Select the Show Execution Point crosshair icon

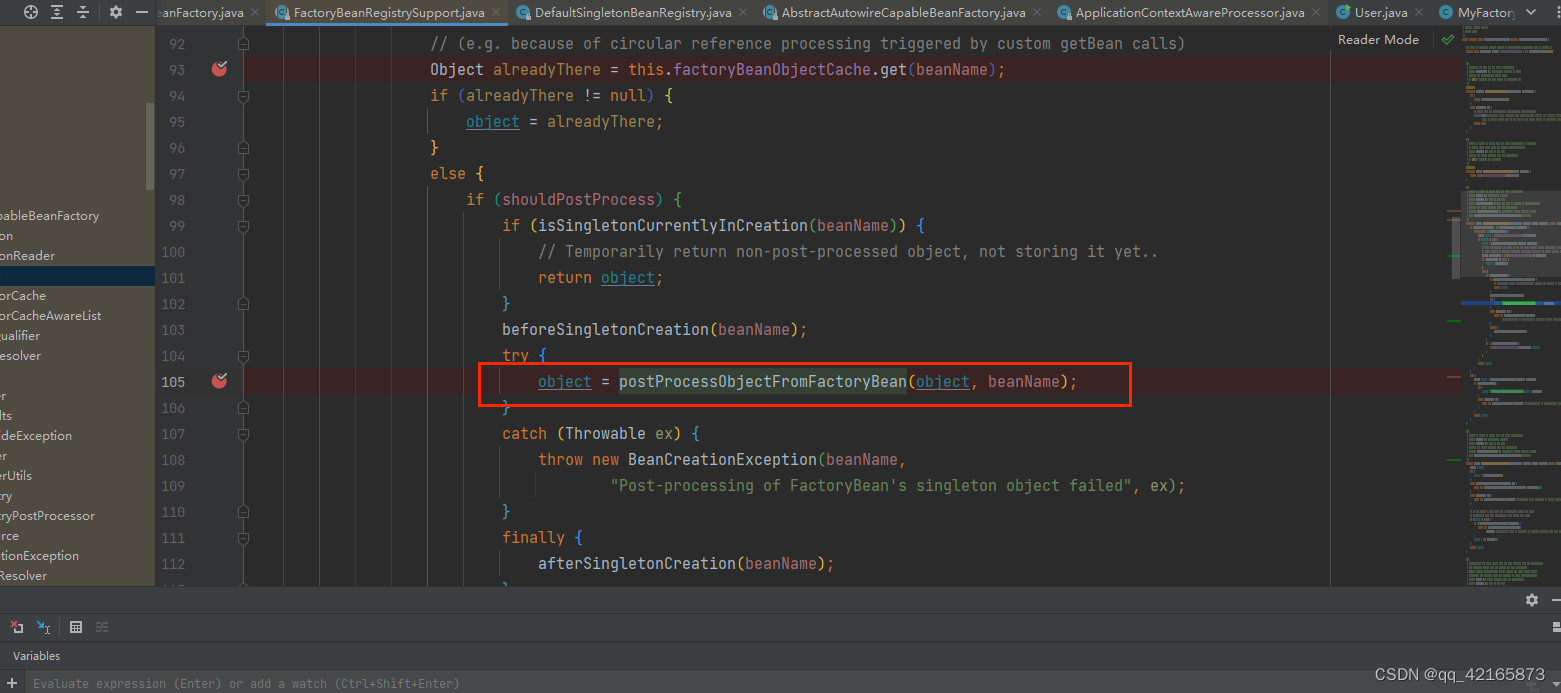(x=30, y=12)
